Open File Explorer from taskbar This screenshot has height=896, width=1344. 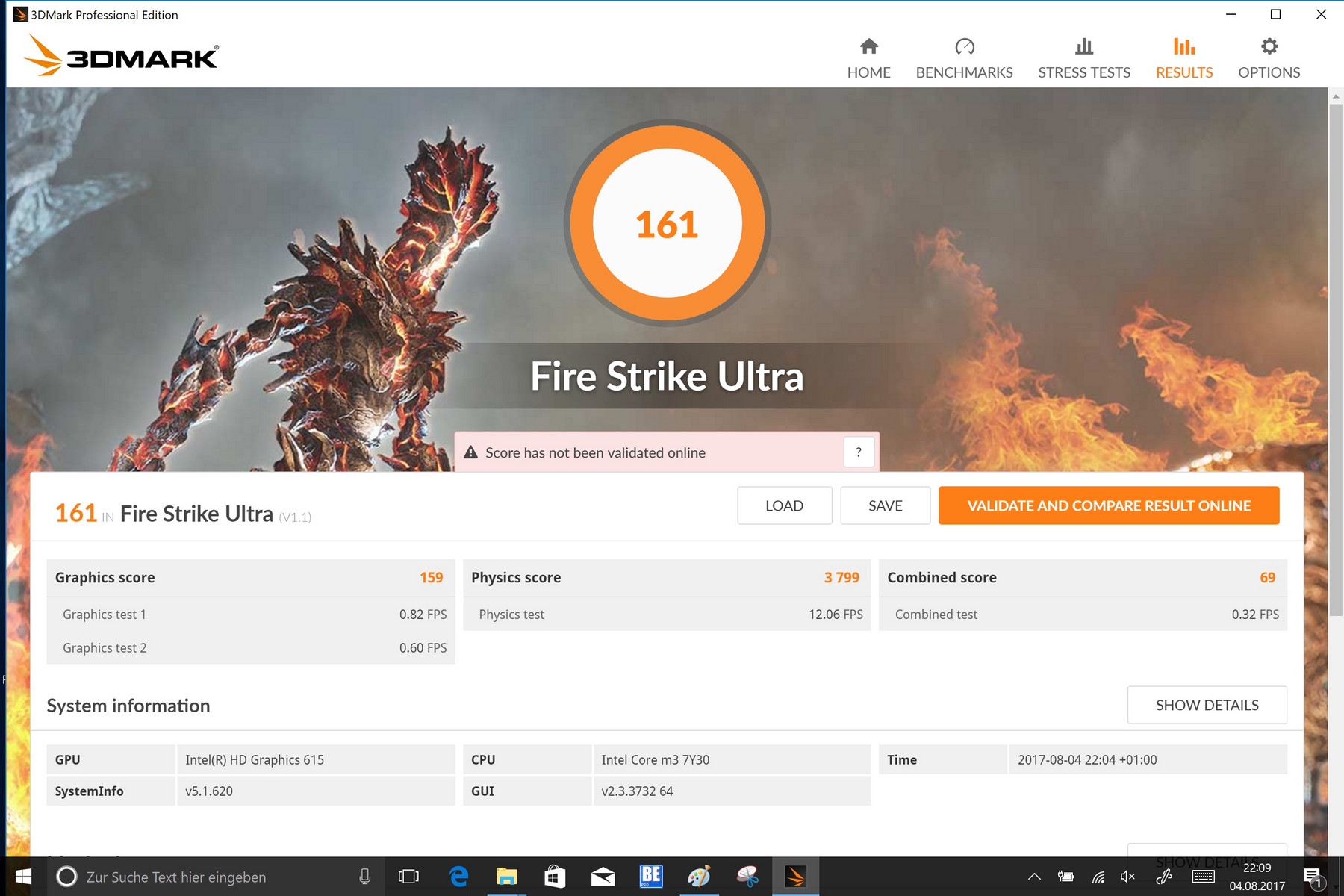coord(506,877)
